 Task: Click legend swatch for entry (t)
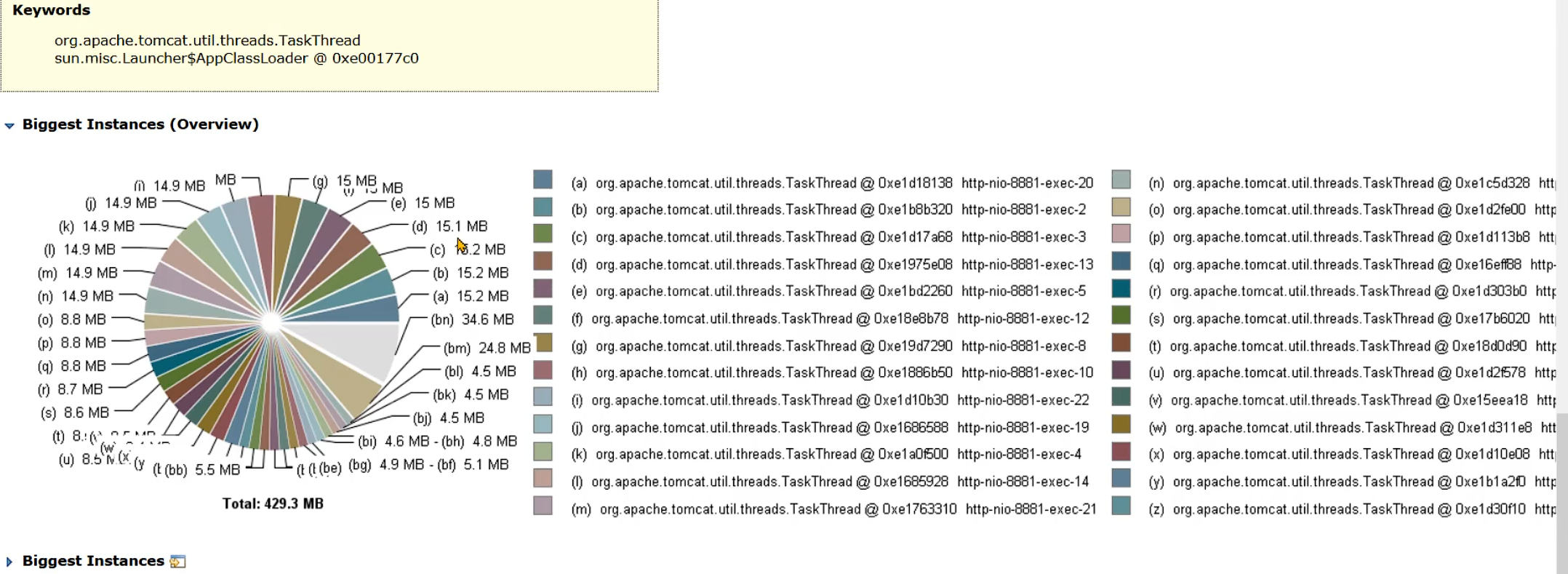coord(1121,343)
